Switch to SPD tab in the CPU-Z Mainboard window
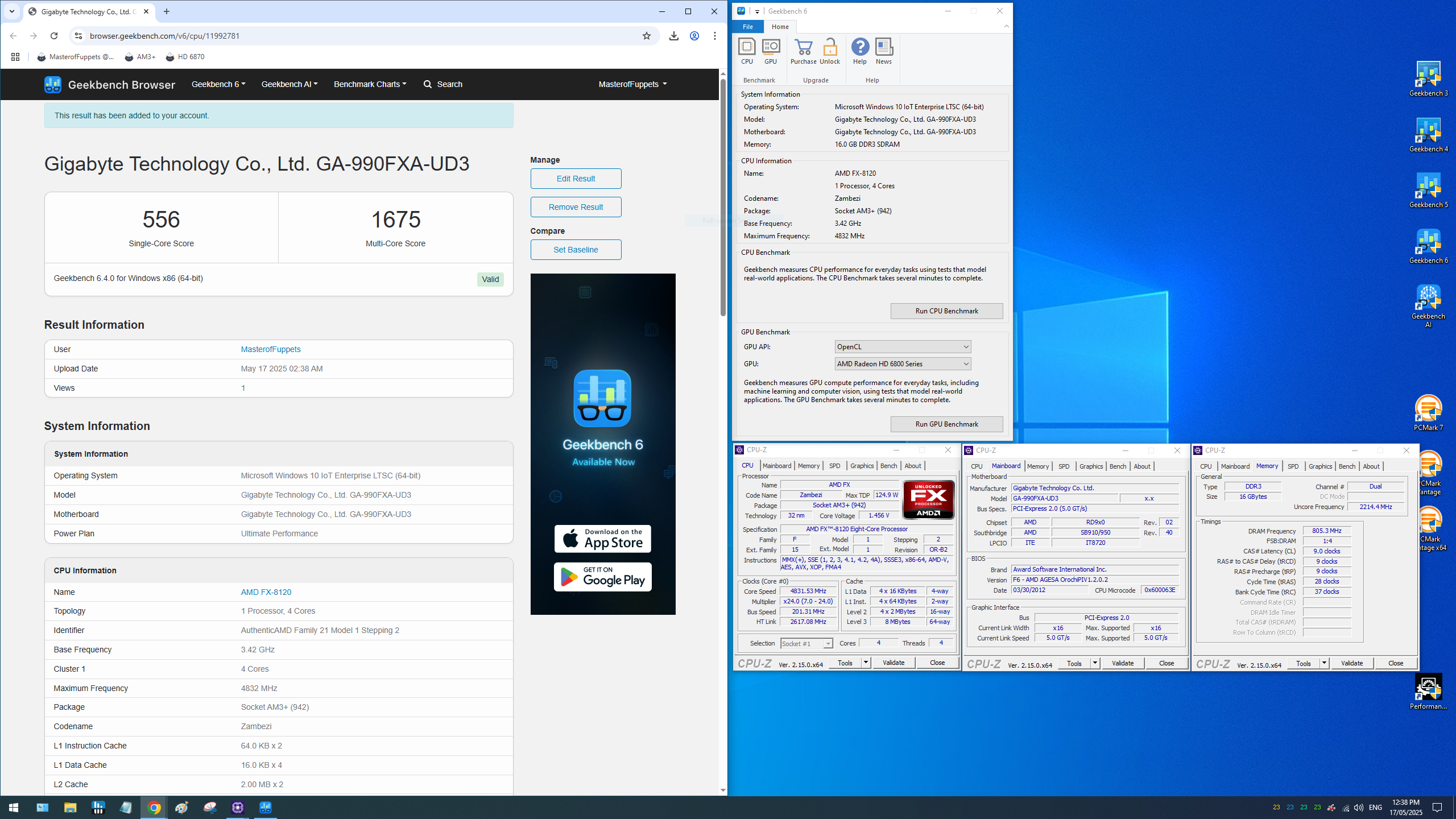 (1064, 466)
